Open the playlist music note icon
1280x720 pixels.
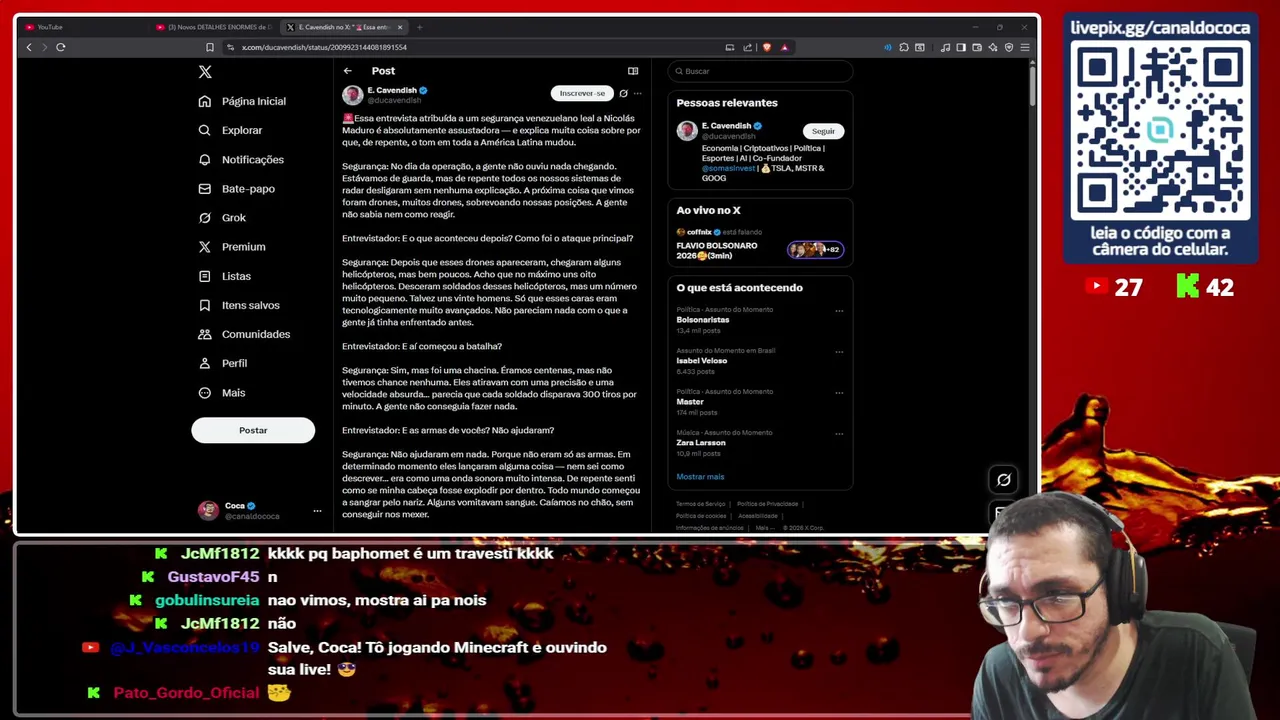[945, 47]
